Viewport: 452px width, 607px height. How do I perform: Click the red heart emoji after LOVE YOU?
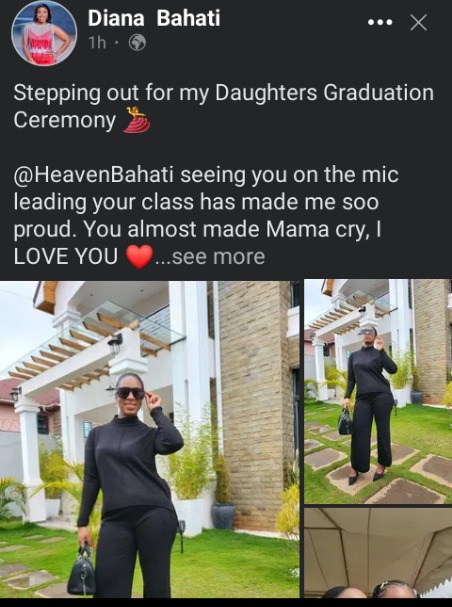(x=140, y=257)
